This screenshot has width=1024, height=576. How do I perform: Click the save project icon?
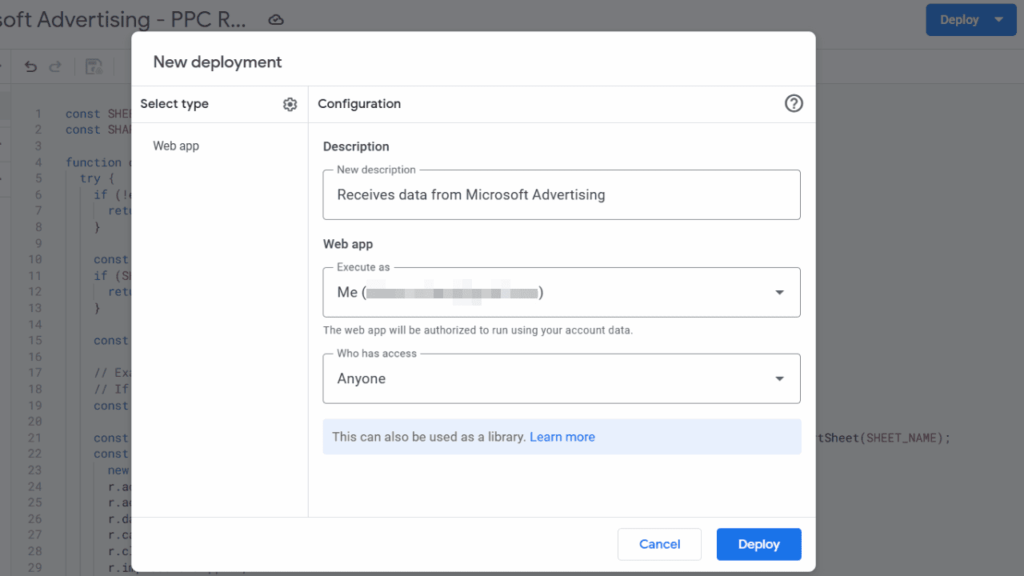point(93,65)
